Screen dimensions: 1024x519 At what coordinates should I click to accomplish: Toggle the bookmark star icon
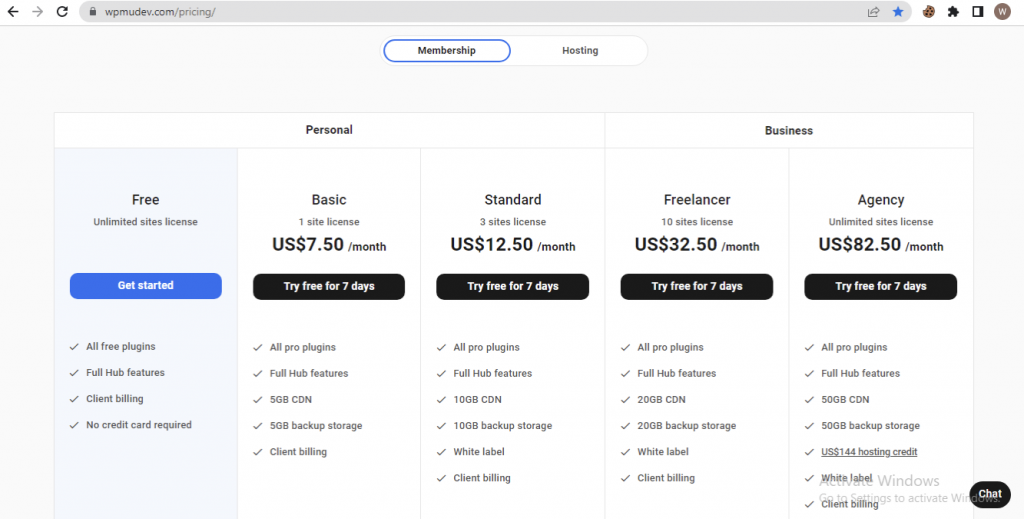coord(898,12)
